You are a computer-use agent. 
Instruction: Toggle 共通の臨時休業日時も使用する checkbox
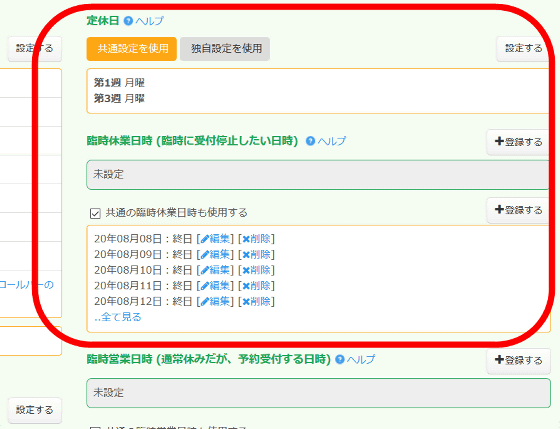coord(95,214)
